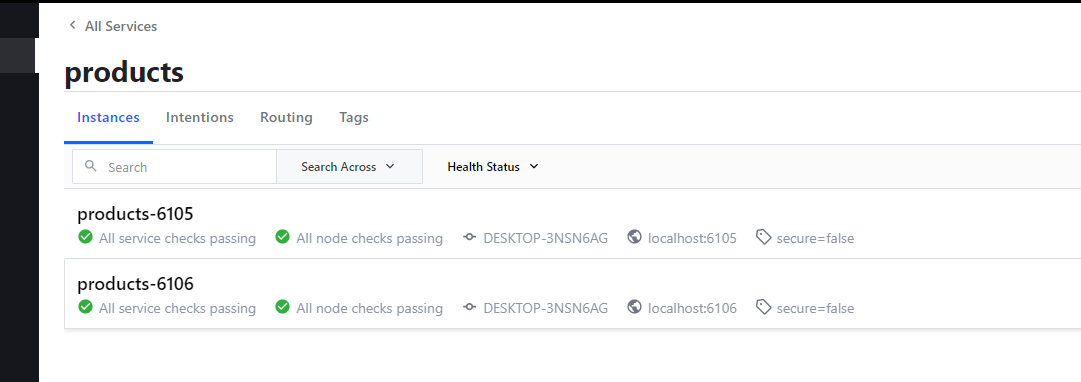Open the Tags tab
Screen dimensions: 1081x382
[x=354, y=117]
